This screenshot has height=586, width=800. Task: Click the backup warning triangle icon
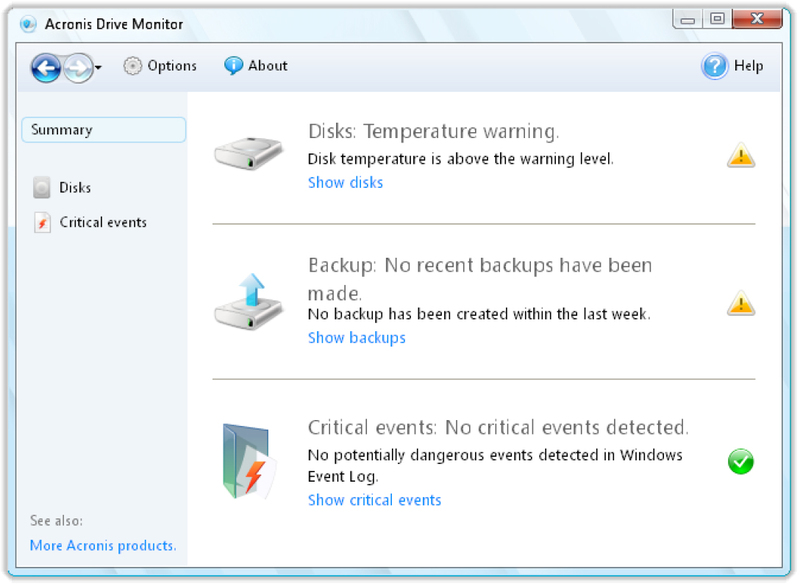coord(741,303)
